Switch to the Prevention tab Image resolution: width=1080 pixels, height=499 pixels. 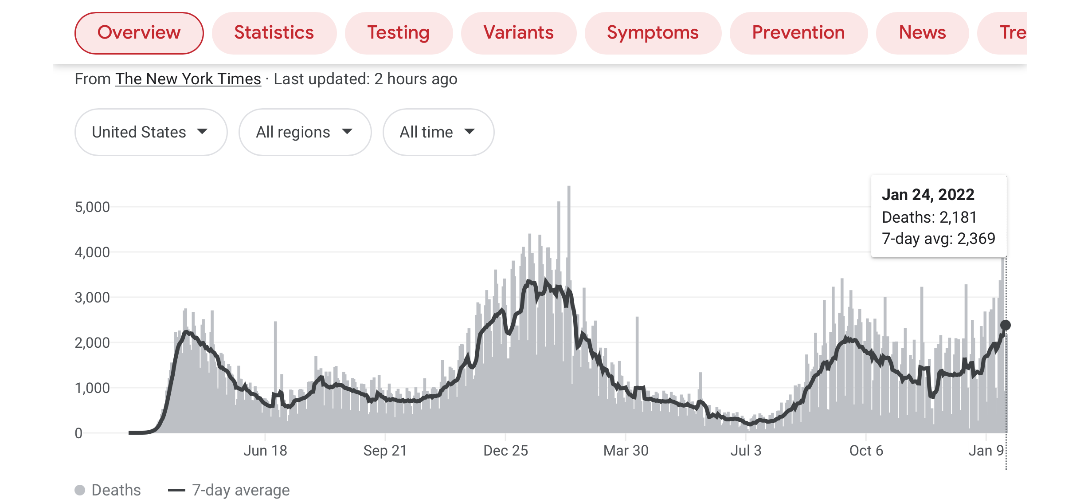coord(798,33)
